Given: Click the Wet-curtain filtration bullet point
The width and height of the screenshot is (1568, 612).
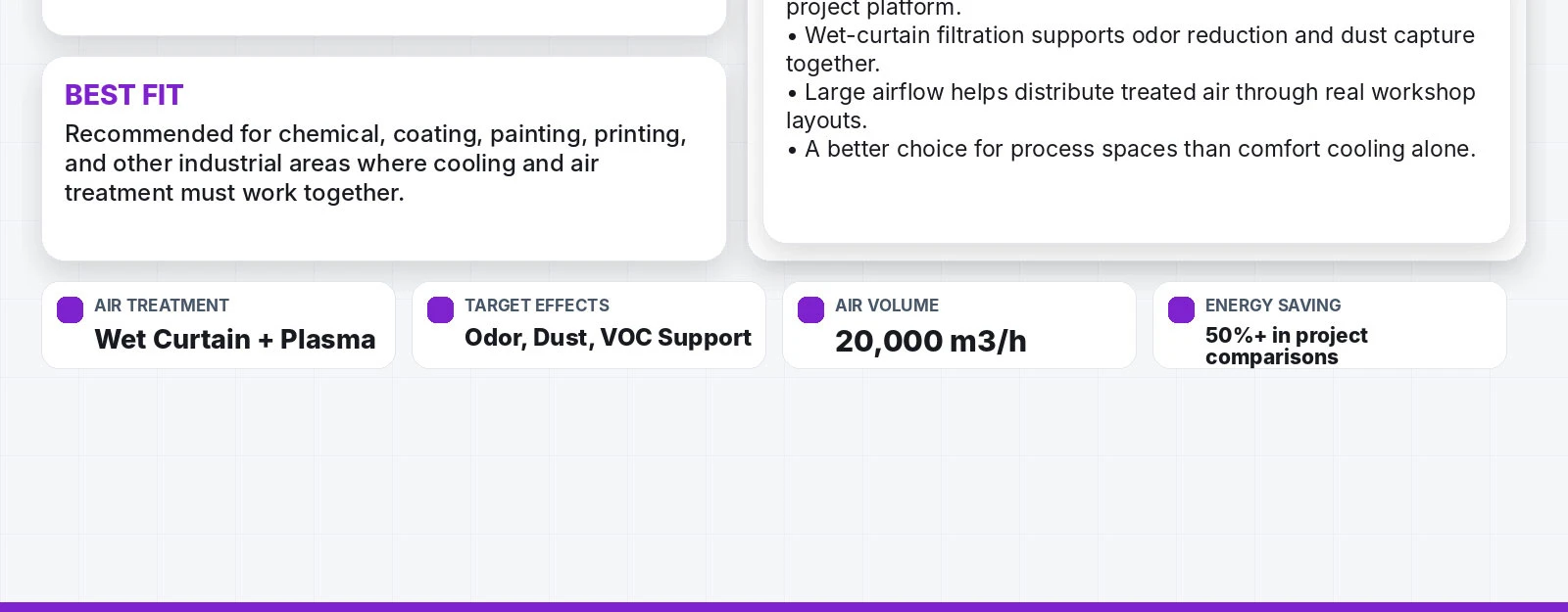Looking at the screenshot, I should point(1130,49).
